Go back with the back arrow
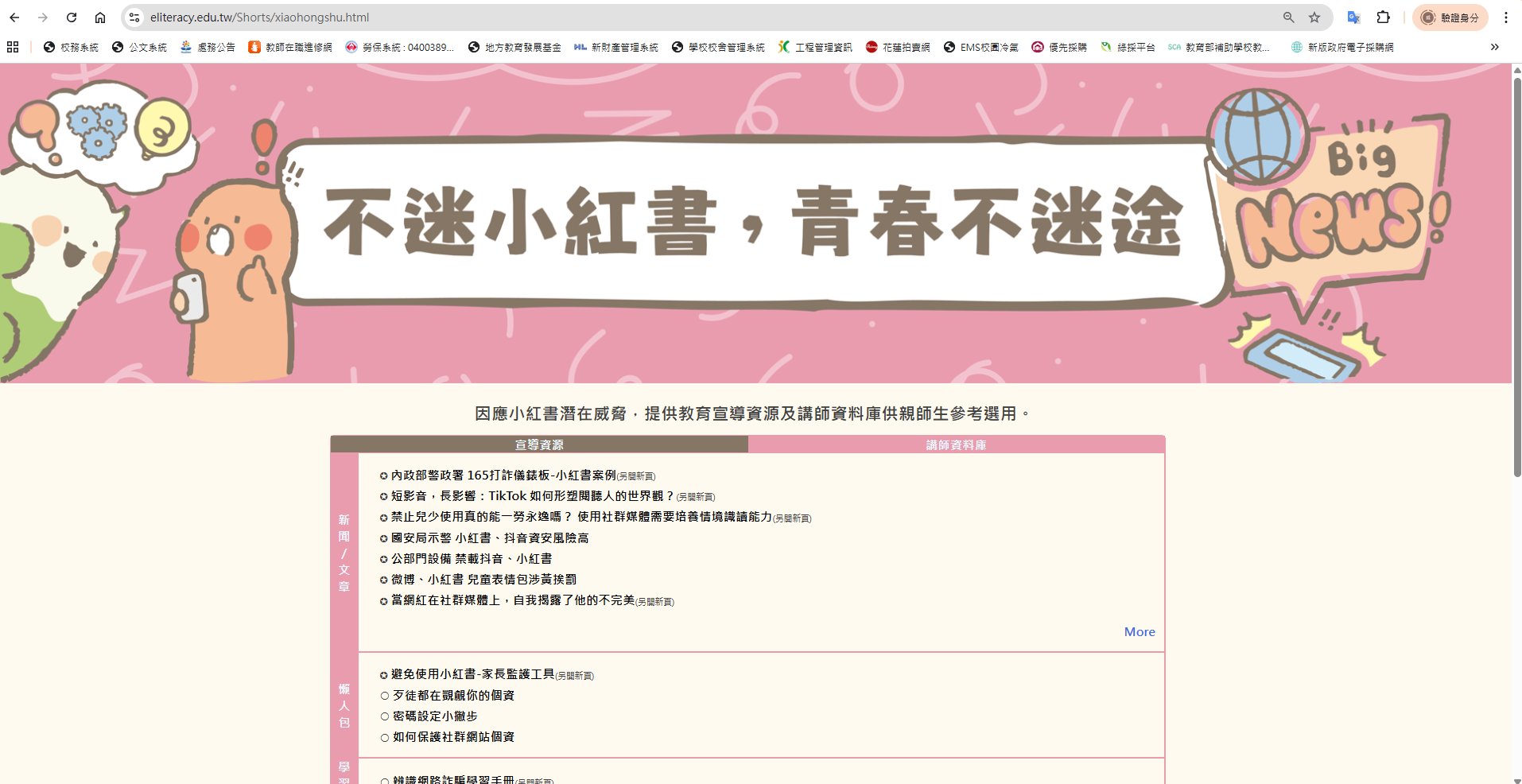This screenshot has width=1522, height=784. (x=14, y=17)
